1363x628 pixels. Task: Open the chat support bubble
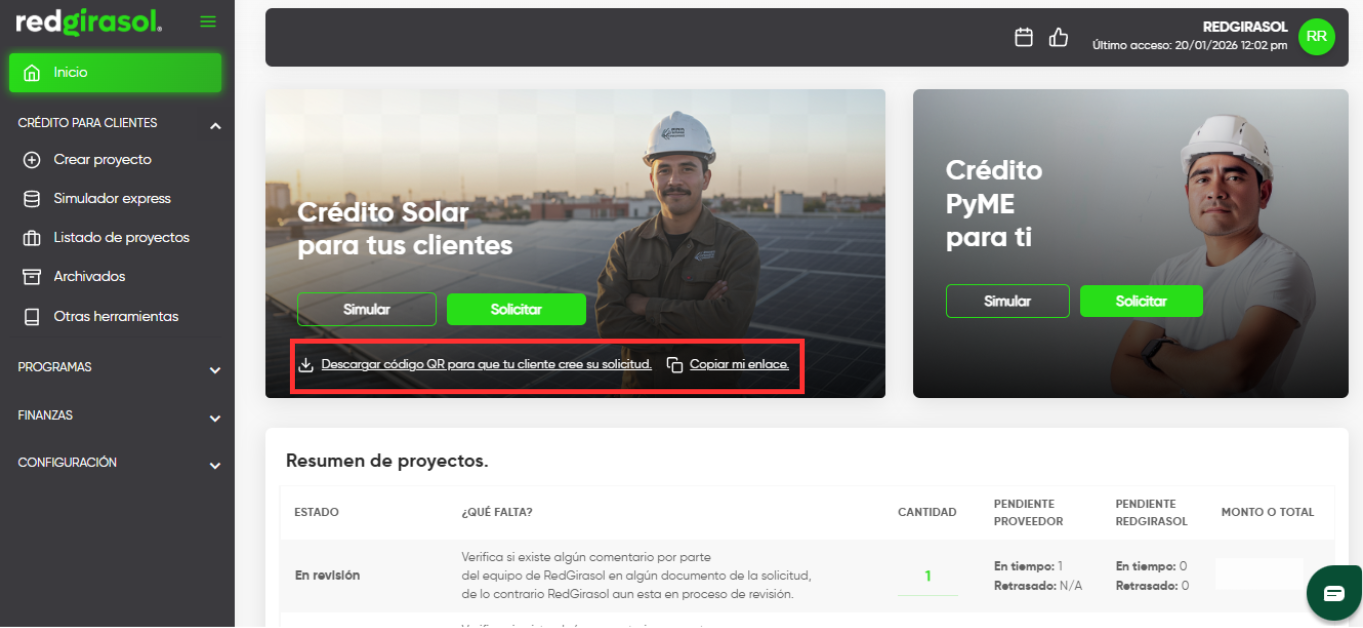(x=1334, y=593)
